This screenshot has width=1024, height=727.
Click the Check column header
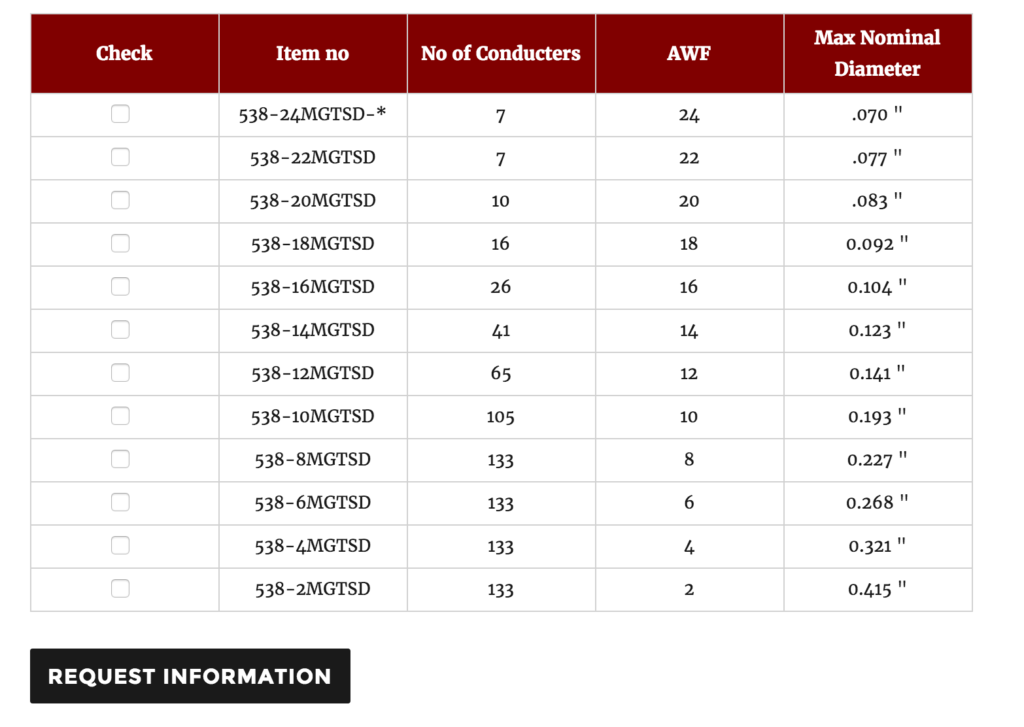(x=124, y=53)
